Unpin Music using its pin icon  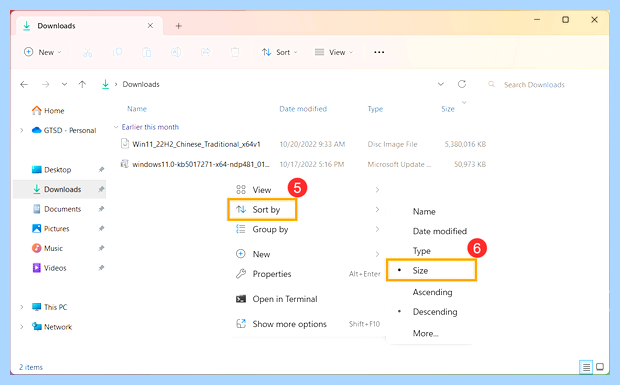[x=101, y=248]
